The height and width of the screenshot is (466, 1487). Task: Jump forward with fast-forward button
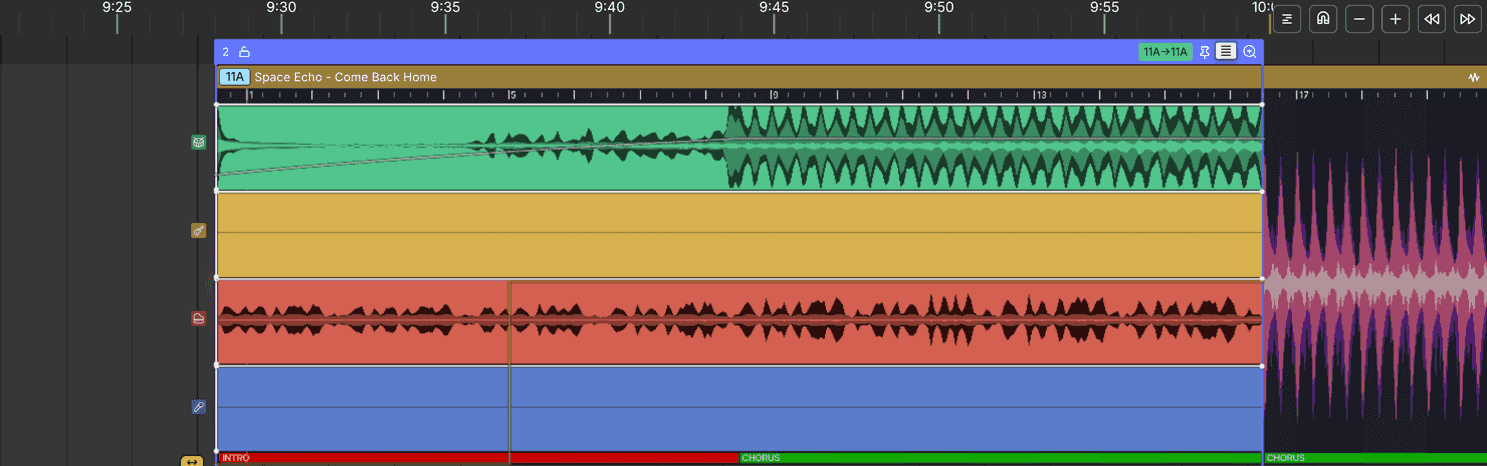coord(1467,19)
